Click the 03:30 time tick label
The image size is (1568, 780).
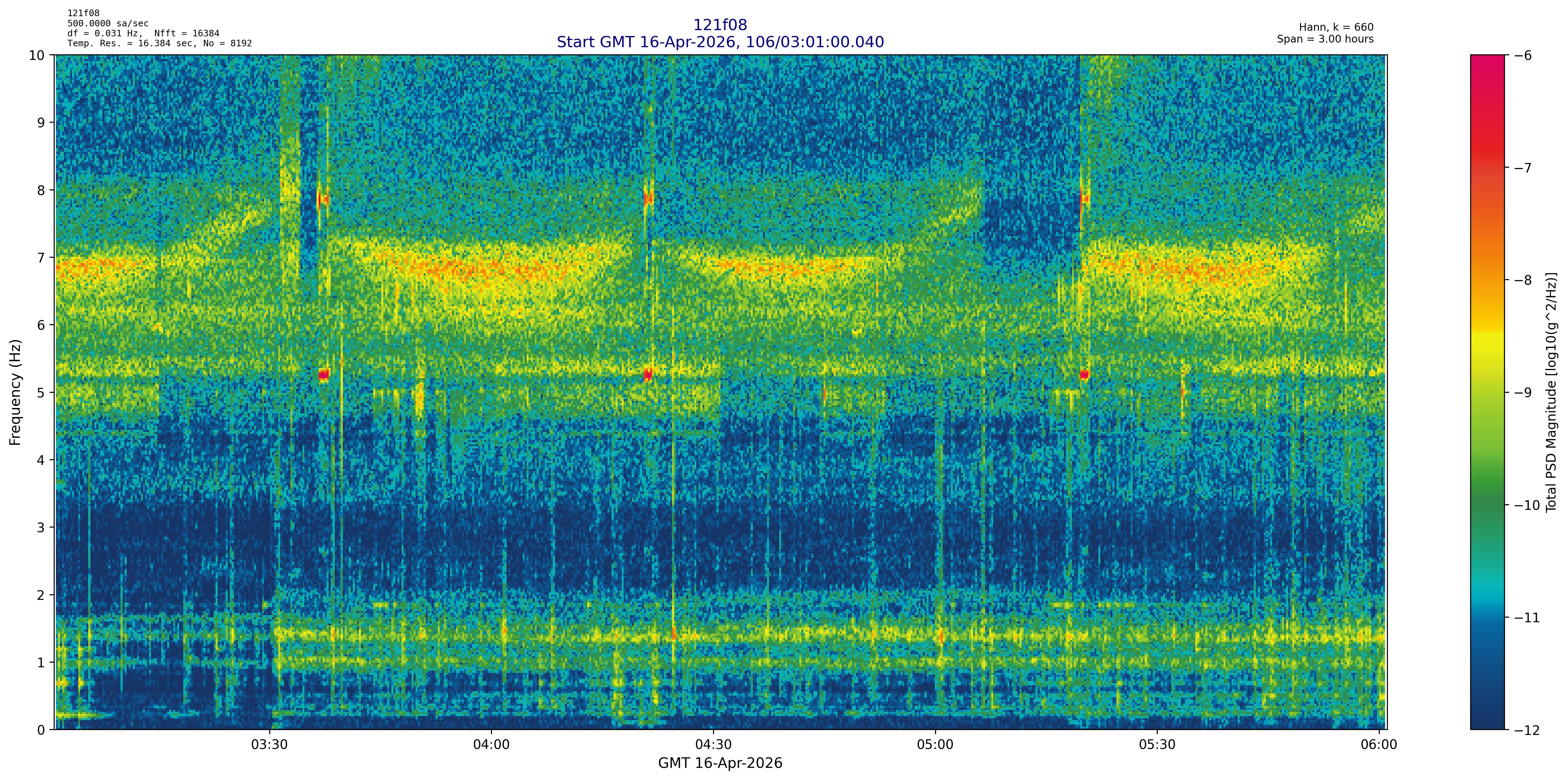[x=269, y=745]
